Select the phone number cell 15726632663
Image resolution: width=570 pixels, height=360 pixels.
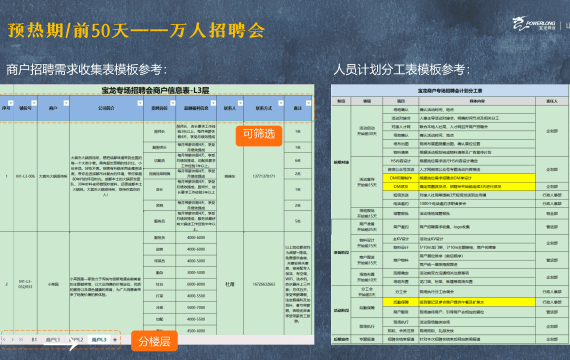point(264,284)
